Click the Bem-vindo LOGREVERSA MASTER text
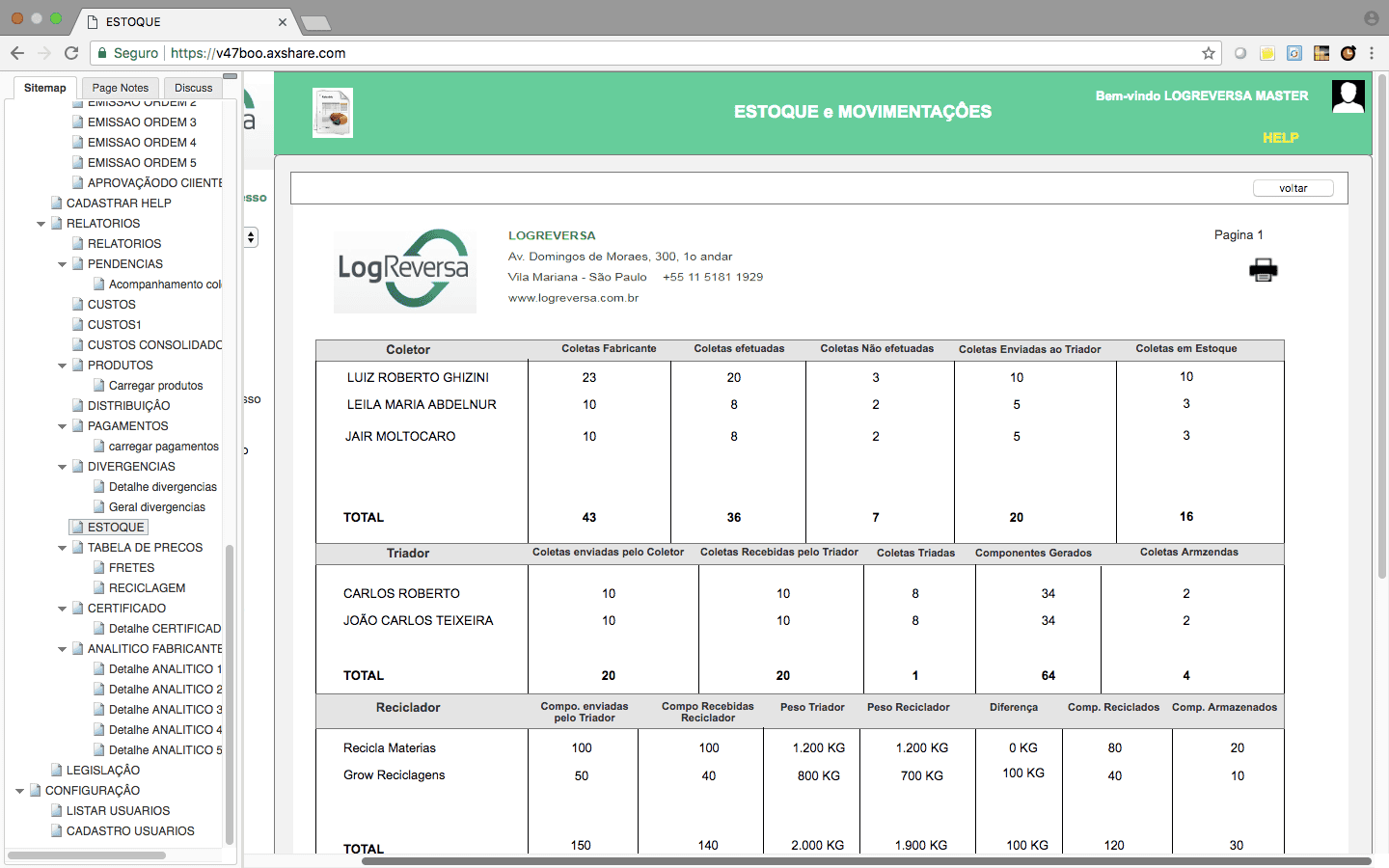The image size is (1389, 868). tap(1202, 95)
